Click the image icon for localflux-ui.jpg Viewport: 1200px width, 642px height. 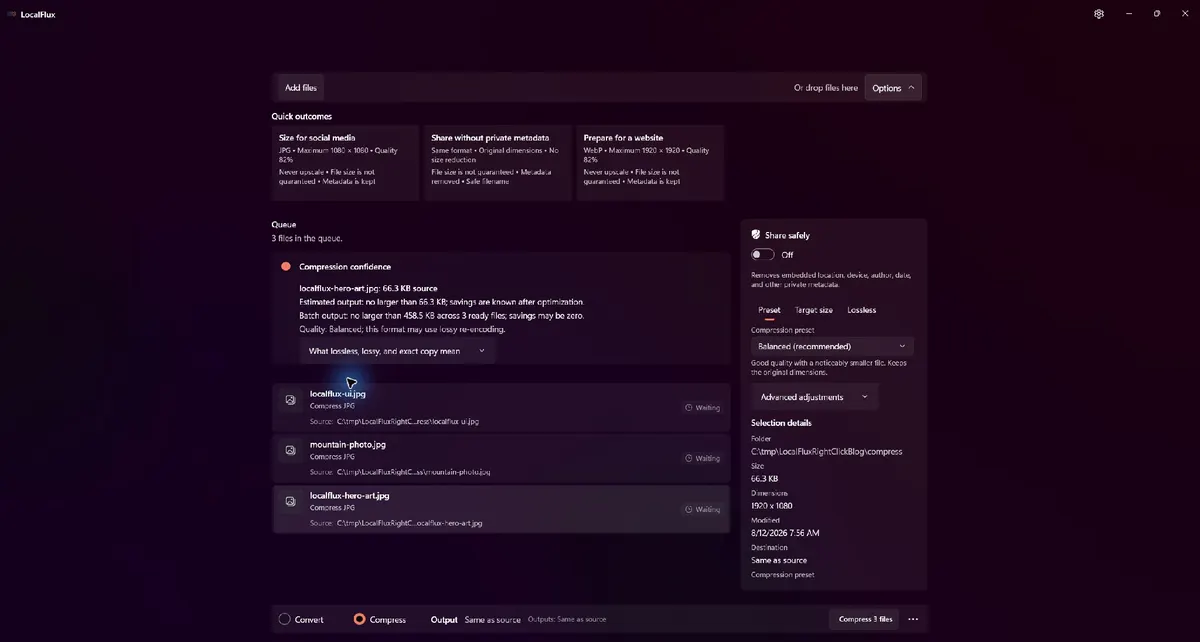[x=290, y=400]
